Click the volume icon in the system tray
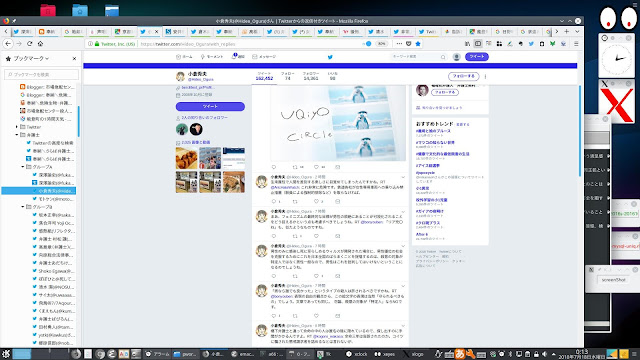Screen dimensions: 640x360 544,354
